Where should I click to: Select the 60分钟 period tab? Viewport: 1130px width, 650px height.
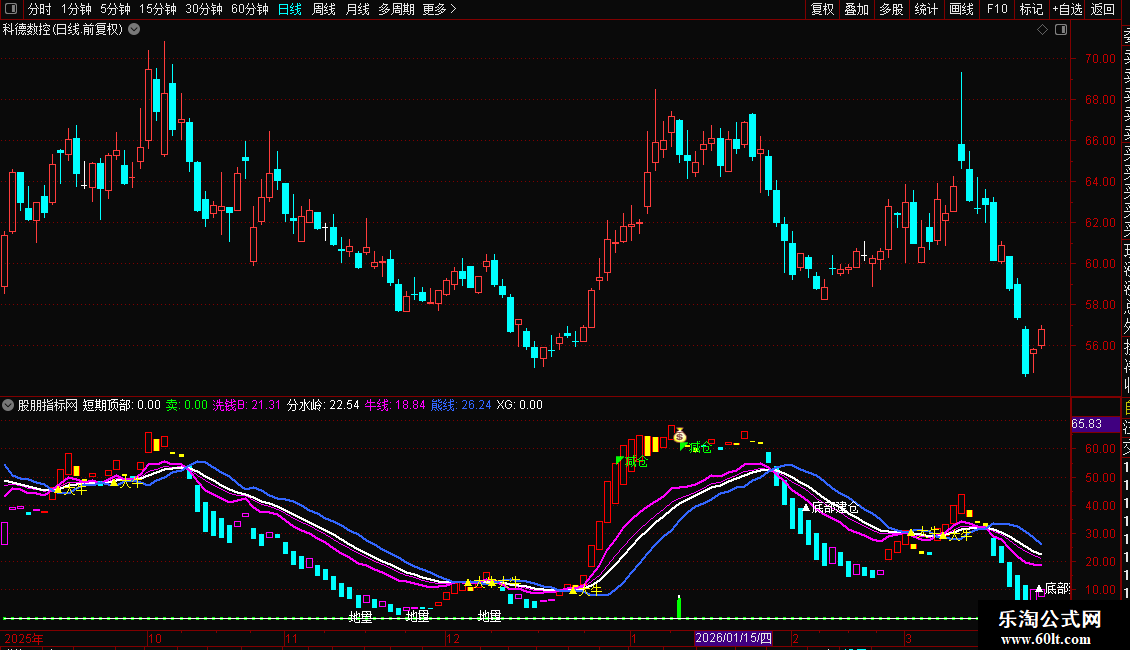pyautogui.click(x=249, y=9)
